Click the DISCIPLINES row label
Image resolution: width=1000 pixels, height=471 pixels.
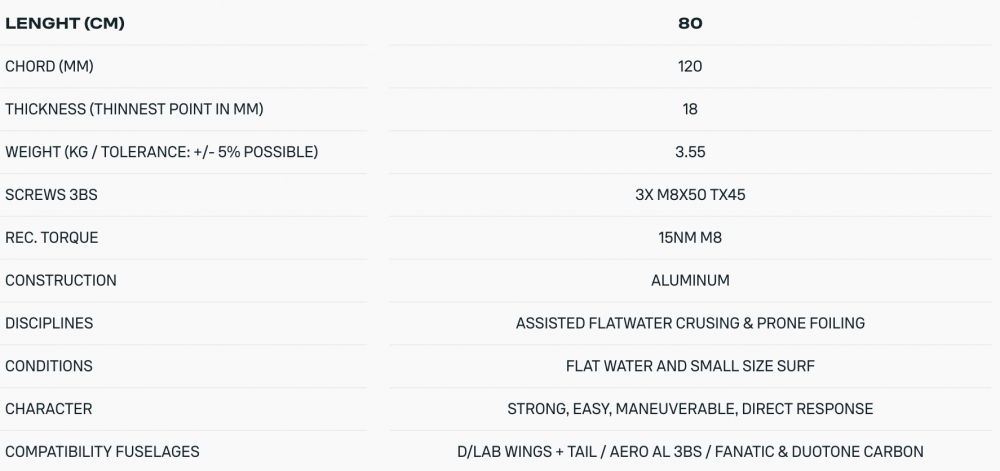(49, 323)
